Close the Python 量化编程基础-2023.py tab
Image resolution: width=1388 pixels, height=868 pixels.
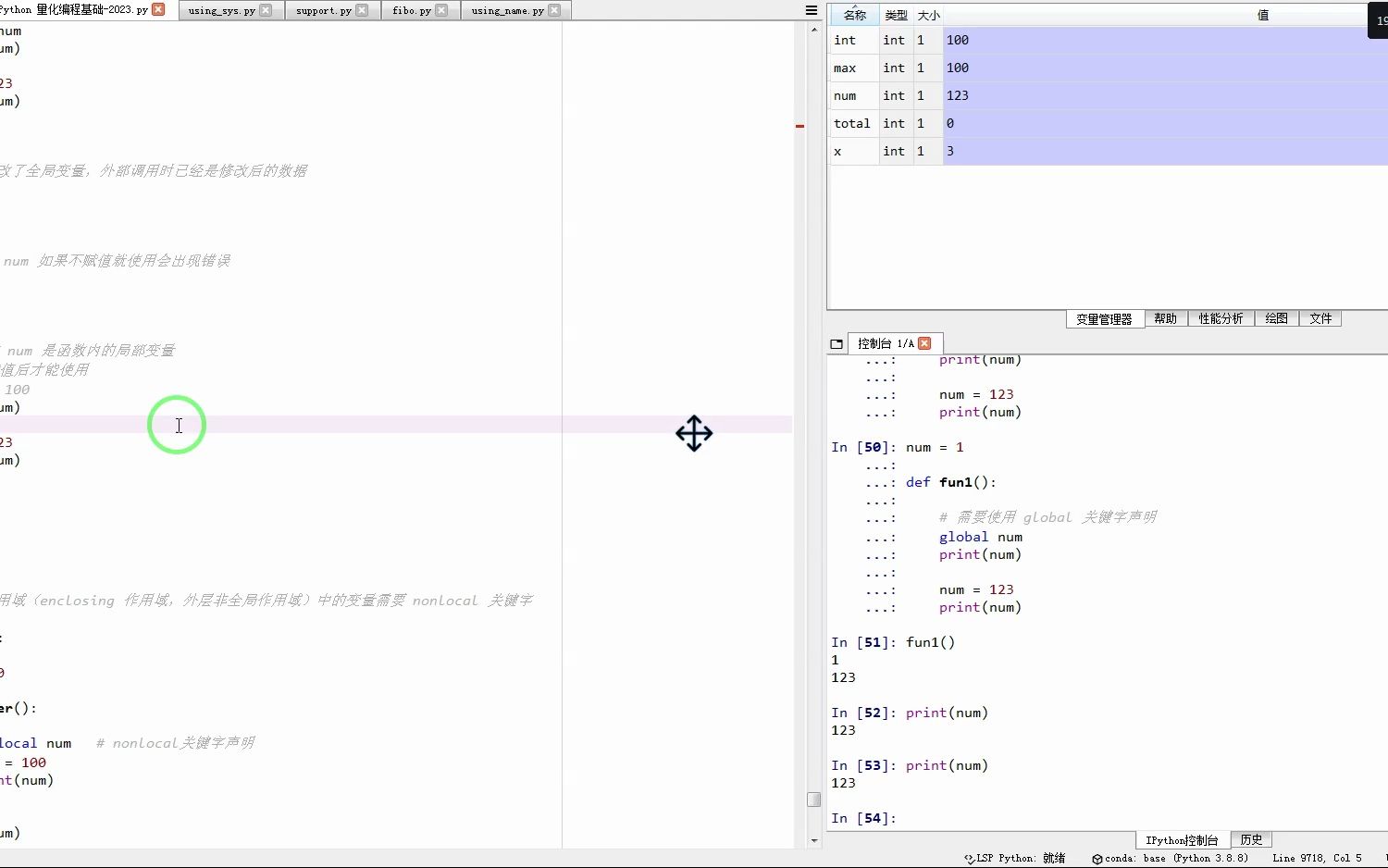pos(158,9)
